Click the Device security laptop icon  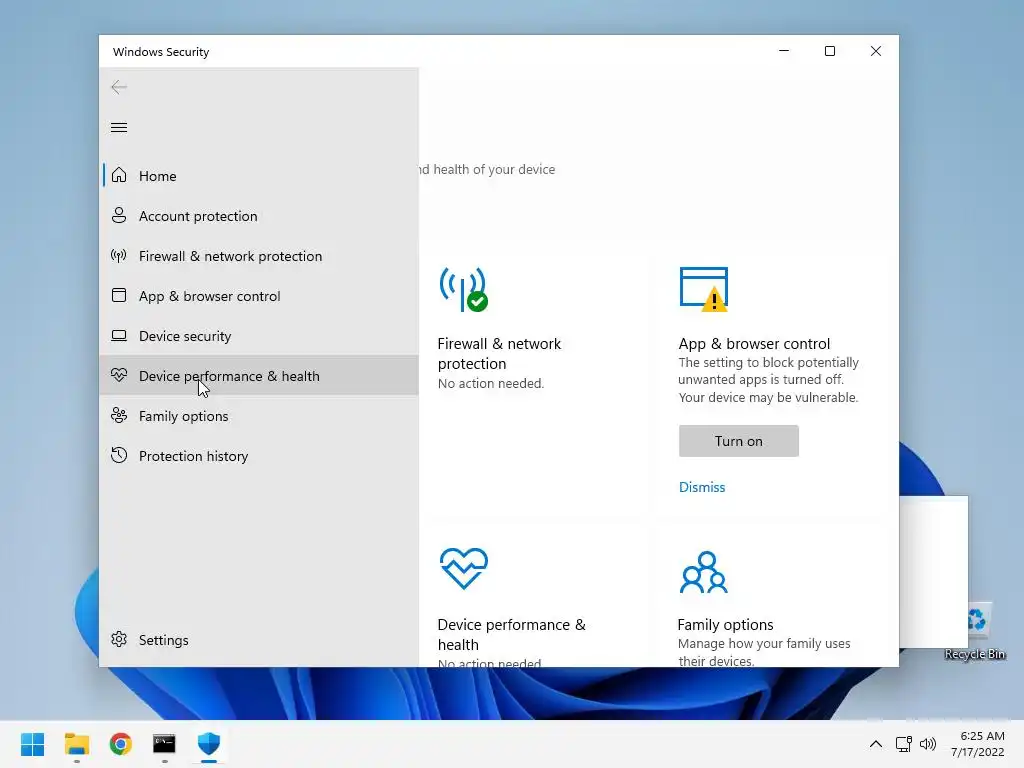coord(119,336)
